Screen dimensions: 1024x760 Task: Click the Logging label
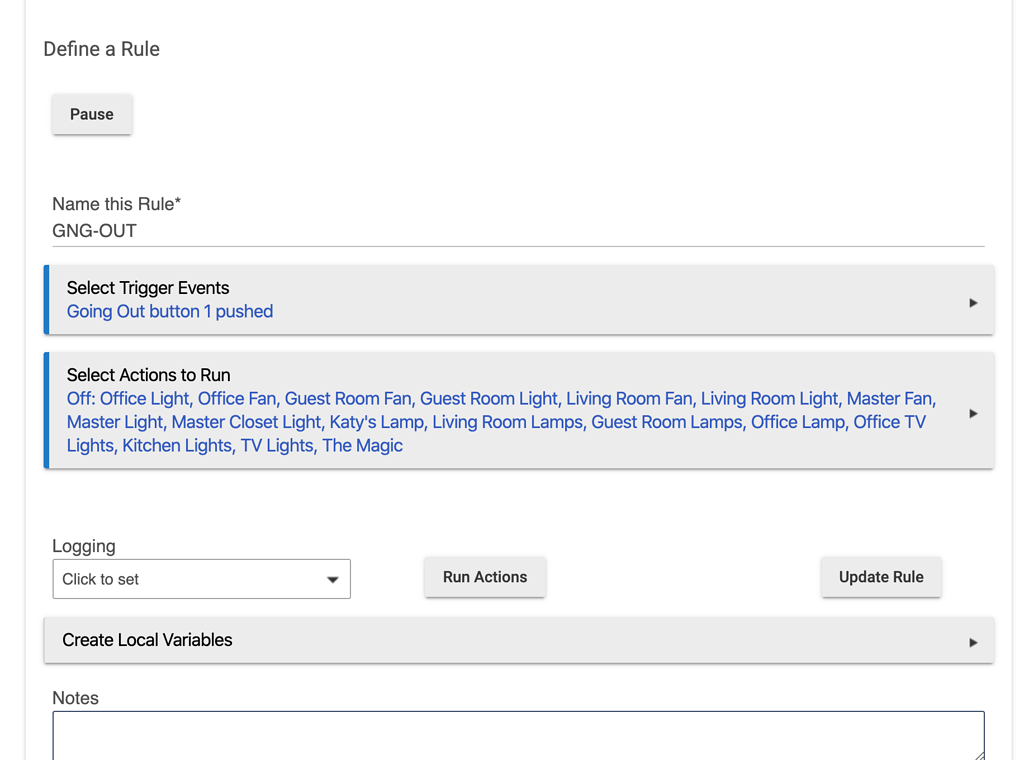coord(84,546)
